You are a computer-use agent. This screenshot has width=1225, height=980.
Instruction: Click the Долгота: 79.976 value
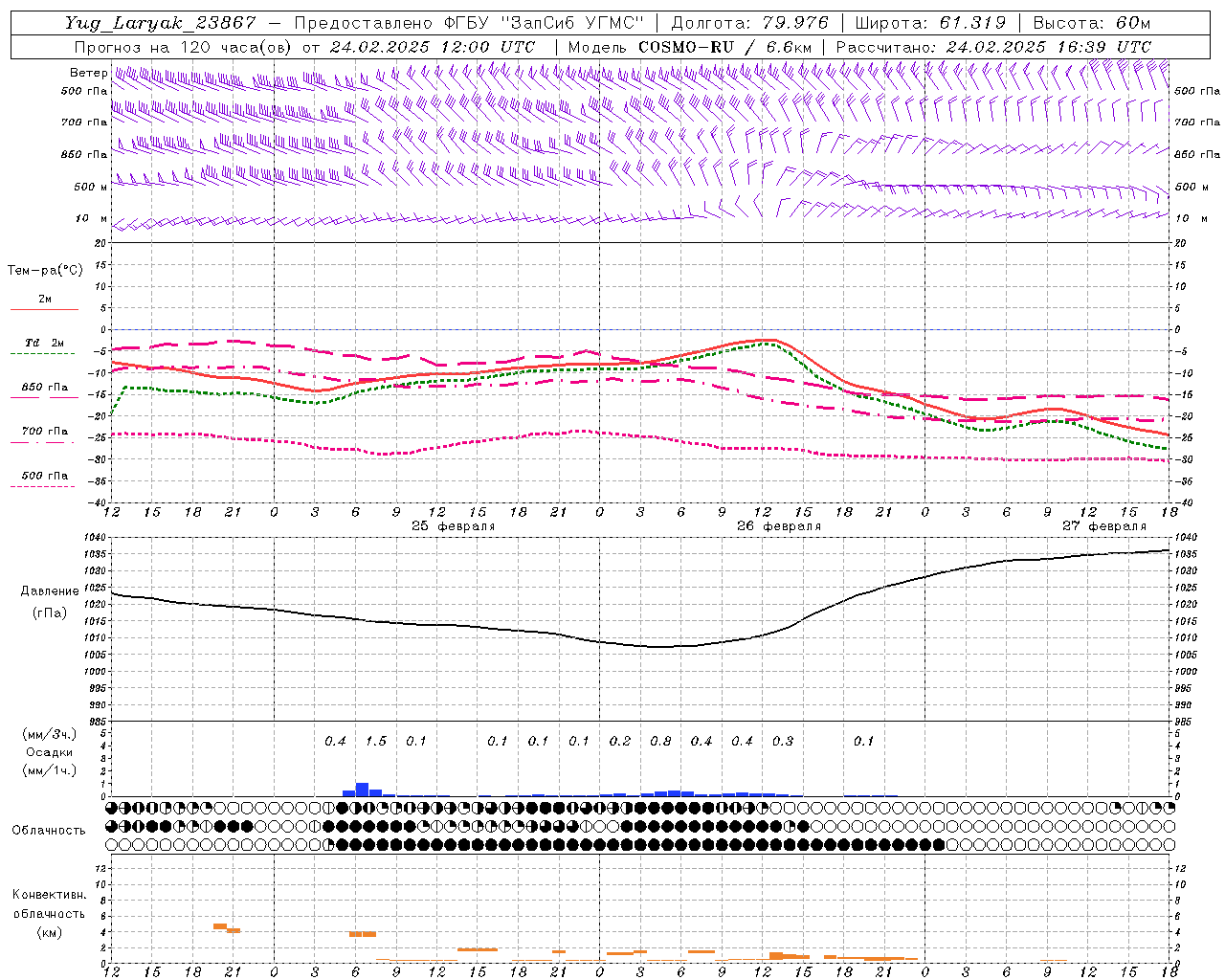click(x=749, y=23)
